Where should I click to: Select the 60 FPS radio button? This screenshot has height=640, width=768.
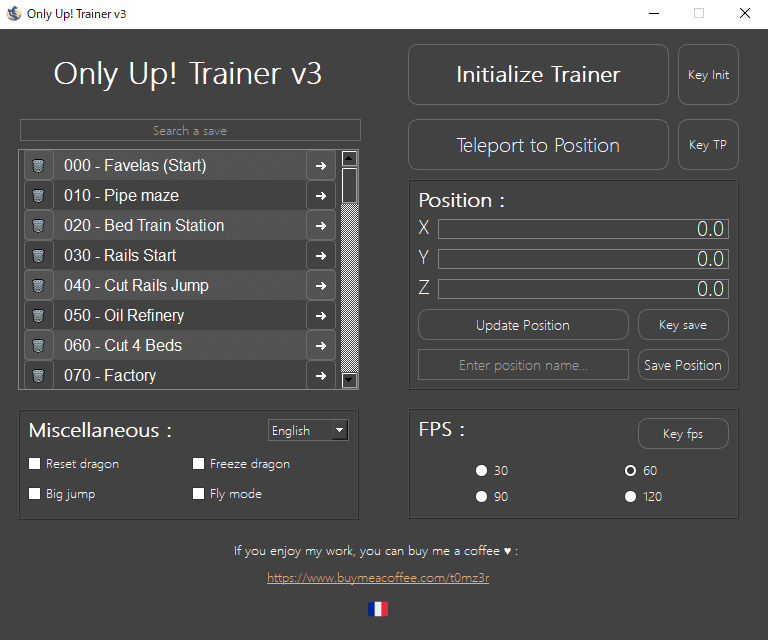pos(630,470)
